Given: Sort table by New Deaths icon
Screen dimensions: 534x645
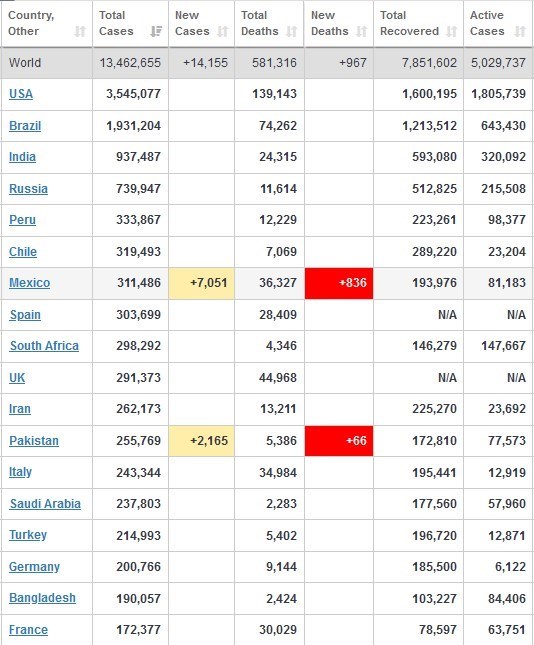Looking at the screenshot, I should (x=362, y=32).
